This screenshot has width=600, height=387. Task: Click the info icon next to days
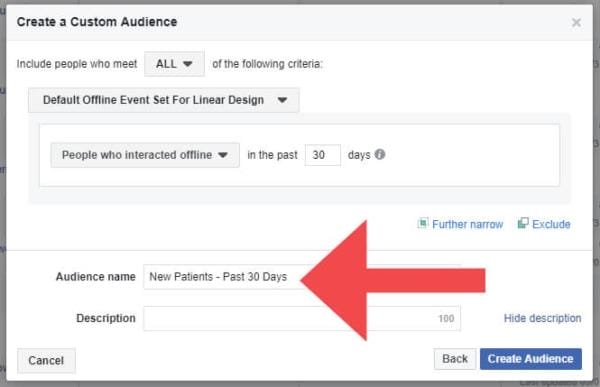[x=380, y=154]
